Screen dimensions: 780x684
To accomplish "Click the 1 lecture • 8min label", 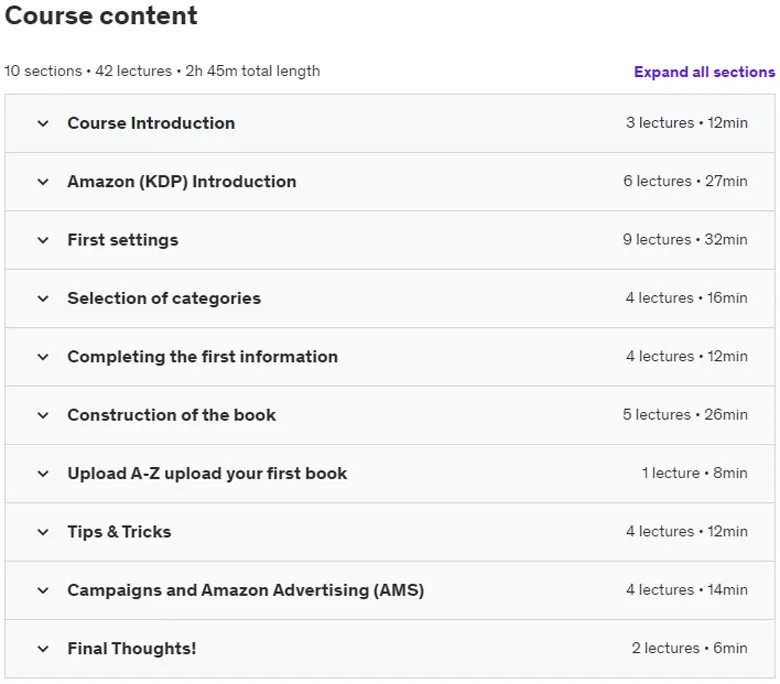I will pos(694,473).
